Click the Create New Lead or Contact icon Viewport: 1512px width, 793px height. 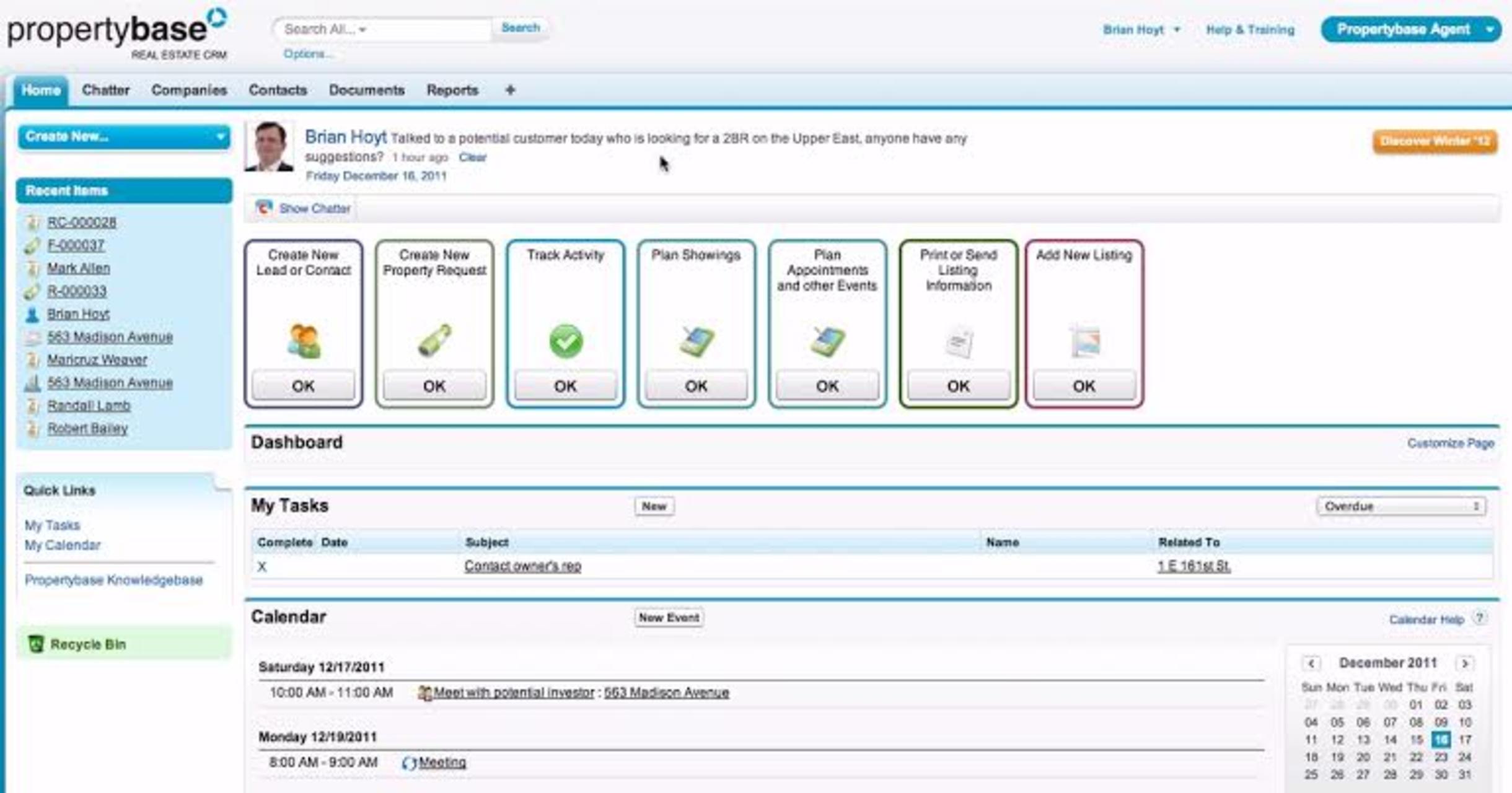point(304,341)
